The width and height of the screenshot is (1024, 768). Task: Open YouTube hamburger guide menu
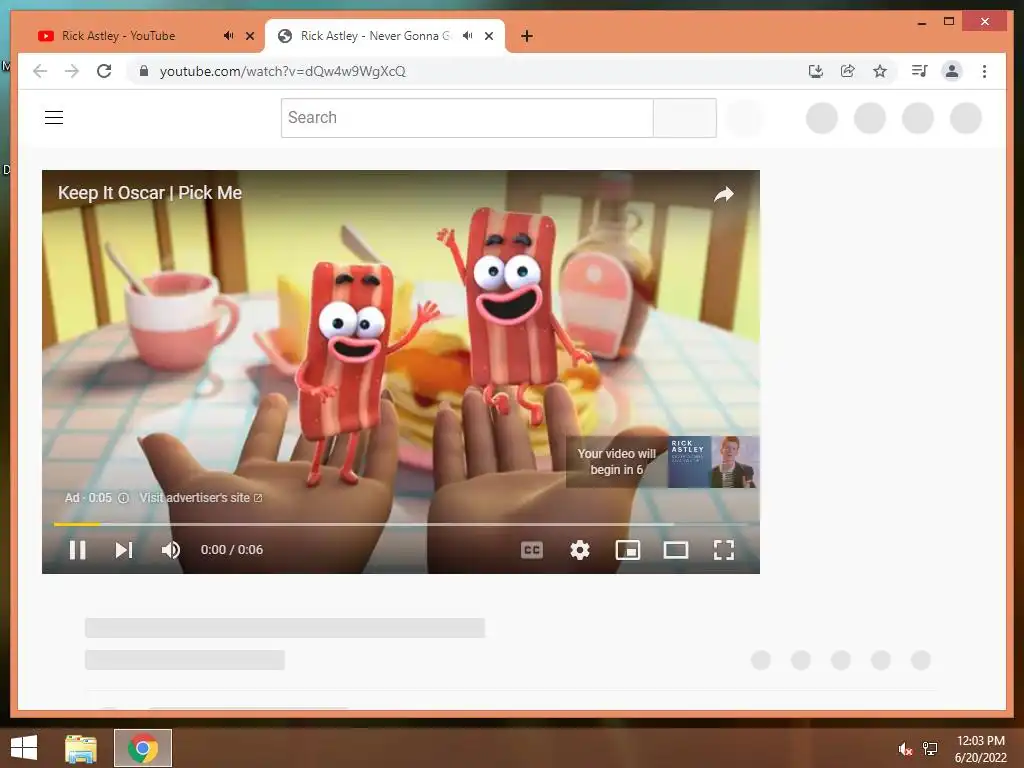click(x=54, y=118)
